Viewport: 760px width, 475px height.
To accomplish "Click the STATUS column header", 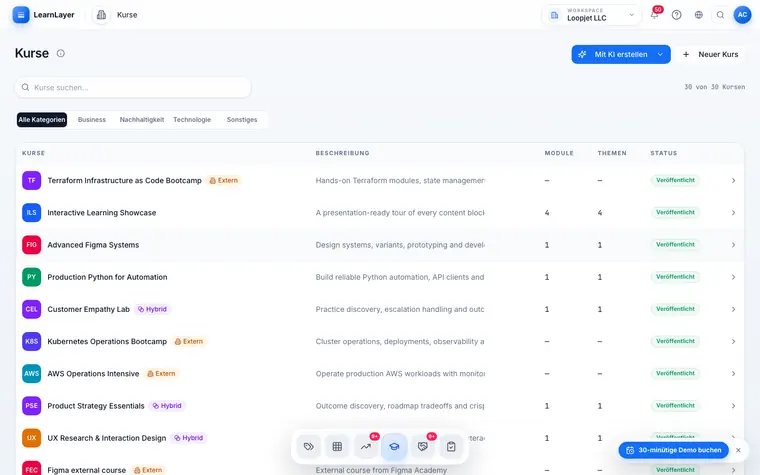I will pyautogui.click(x=664, y=153).
